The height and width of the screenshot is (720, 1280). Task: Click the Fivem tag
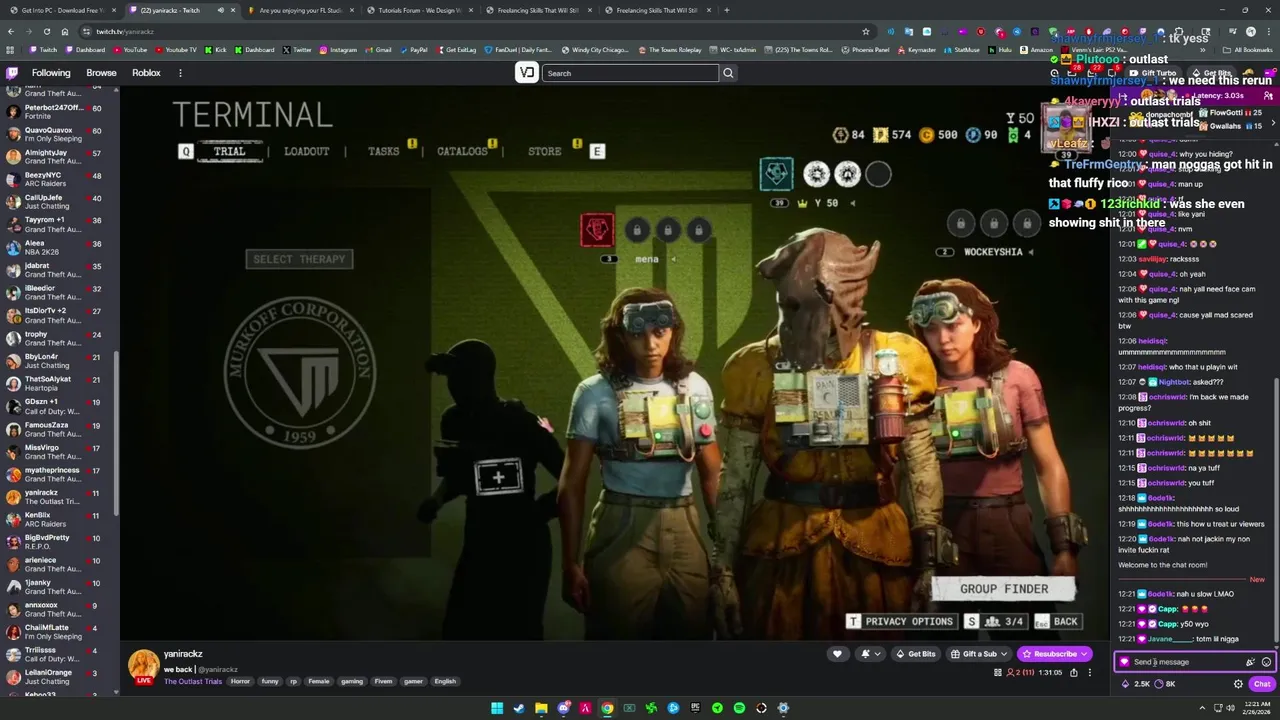click(383, 681)
